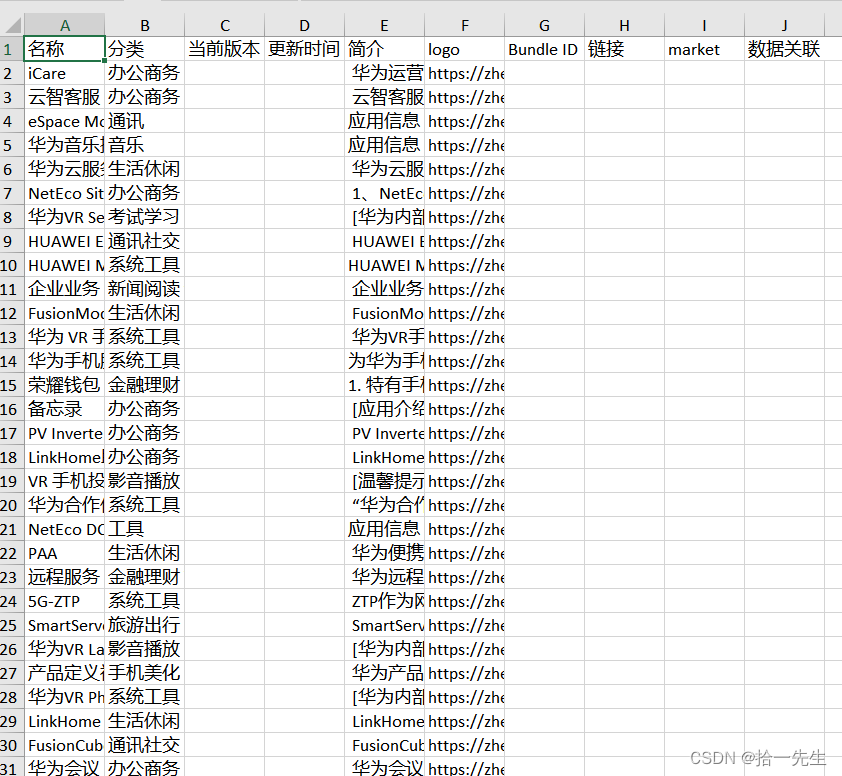Select column F header
The height and width of the screenshot is (776, 842).
pos(464,25)
